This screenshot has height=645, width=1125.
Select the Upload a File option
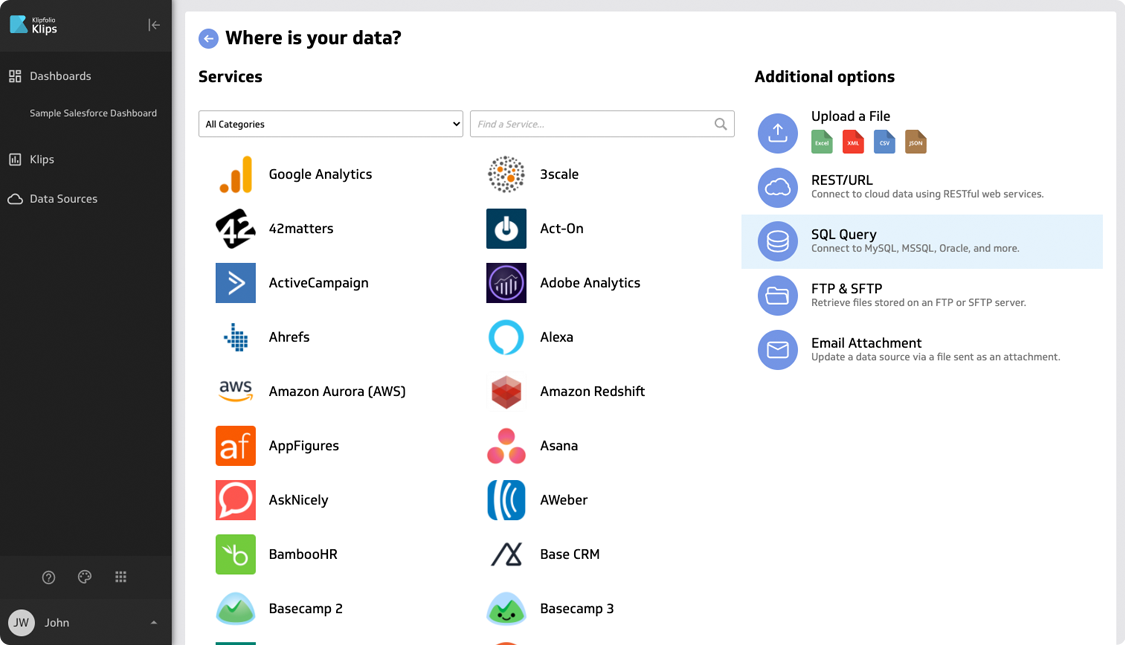(850, 117)
